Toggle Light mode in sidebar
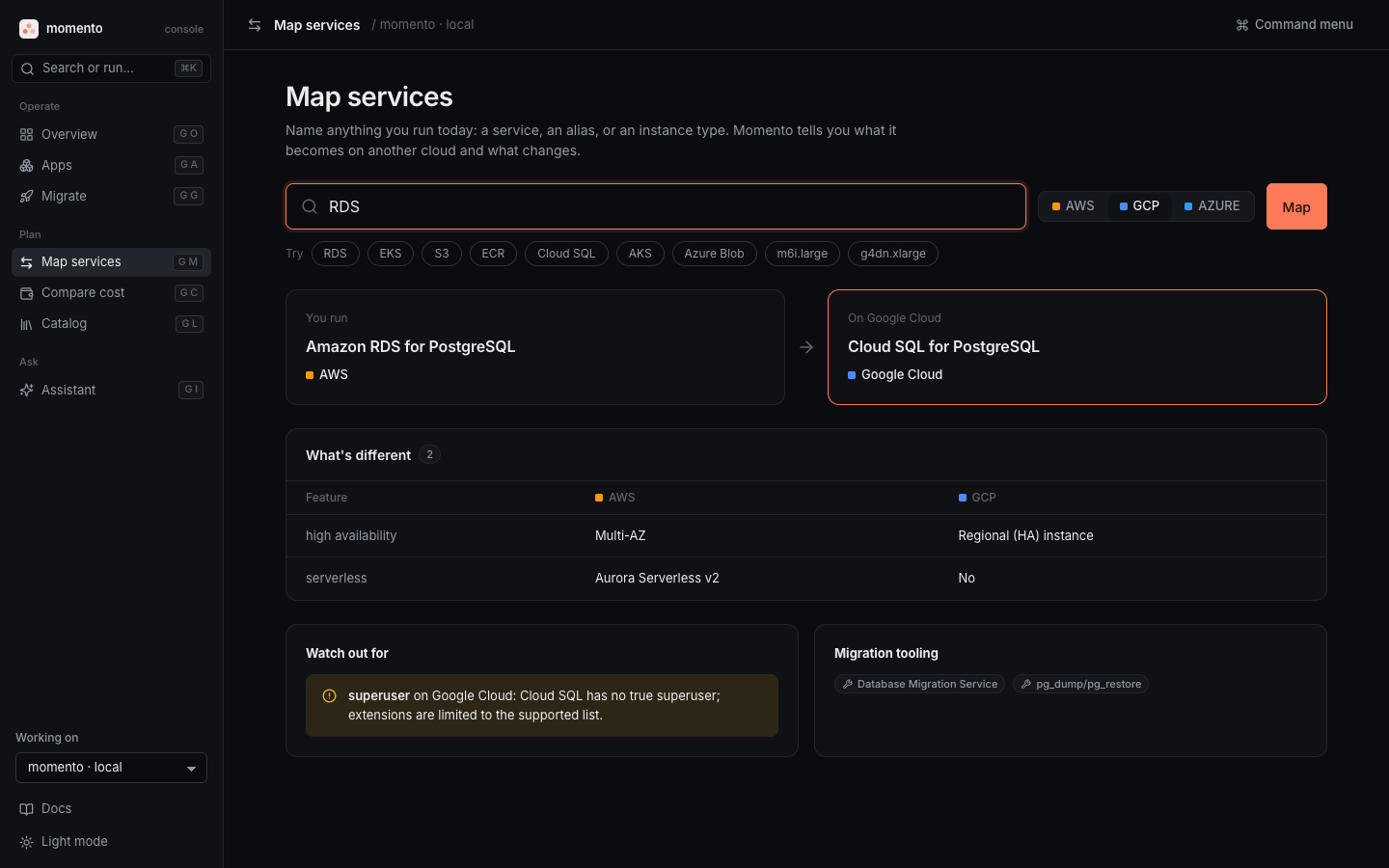Image resolution: width=1389 pixels, height=868 pixels. 112,842
